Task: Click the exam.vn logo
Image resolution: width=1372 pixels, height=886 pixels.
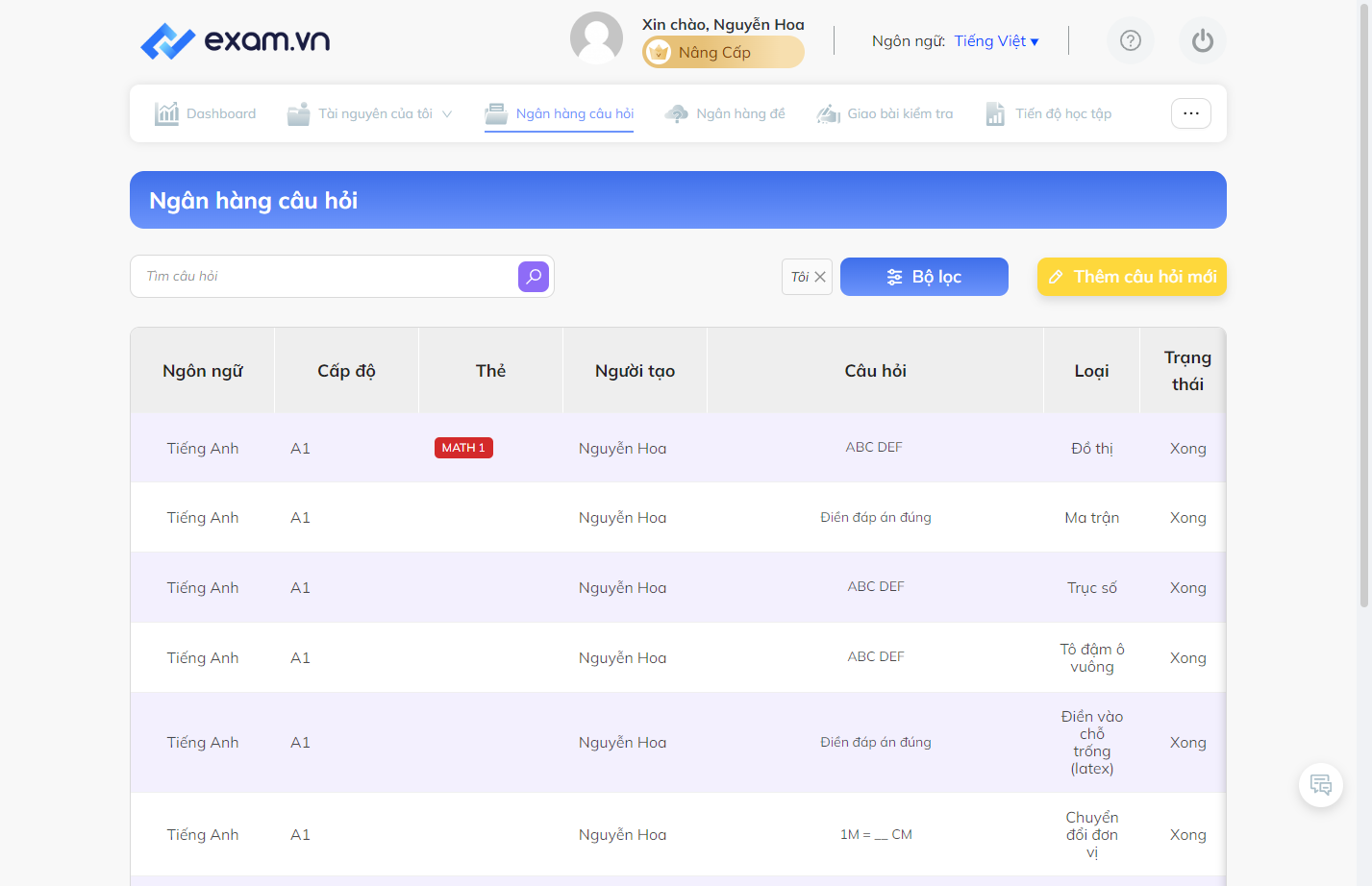Action: tap(236, 40)
